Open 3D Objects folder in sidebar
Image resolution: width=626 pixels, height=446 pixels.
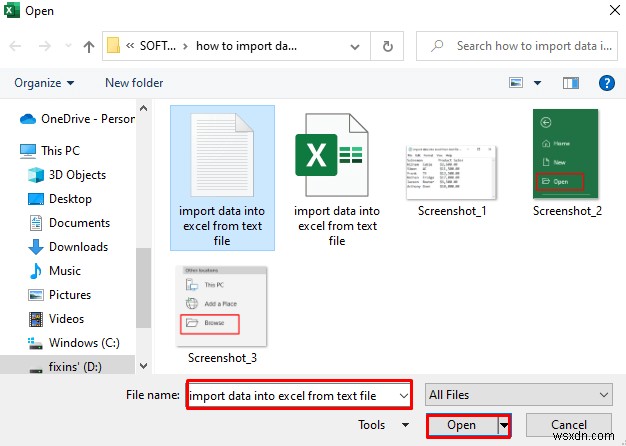point(67,175)
